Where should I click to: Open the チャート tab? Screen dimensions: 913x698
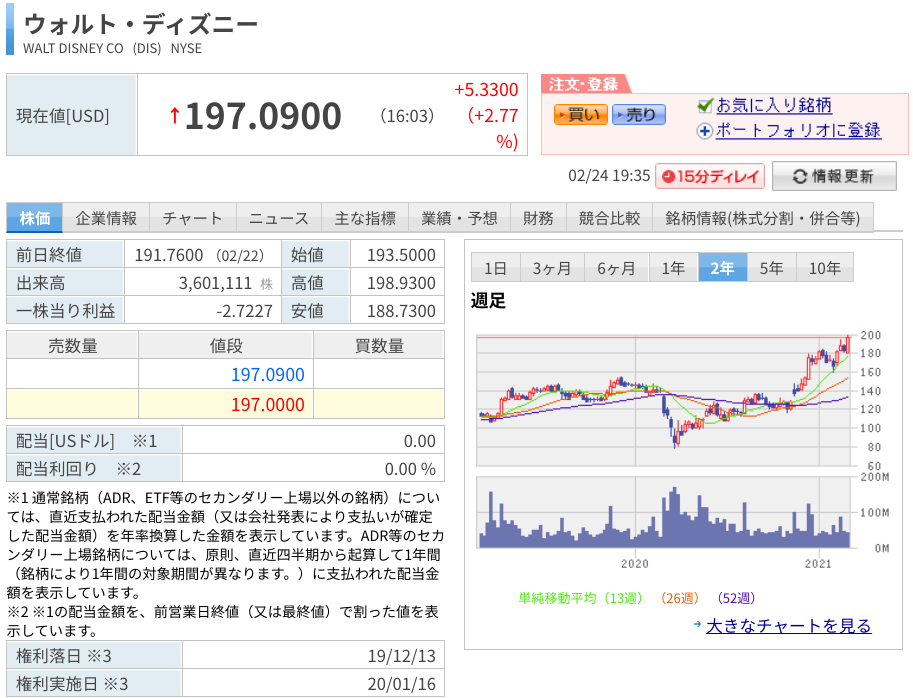click(x=193, y=218)
